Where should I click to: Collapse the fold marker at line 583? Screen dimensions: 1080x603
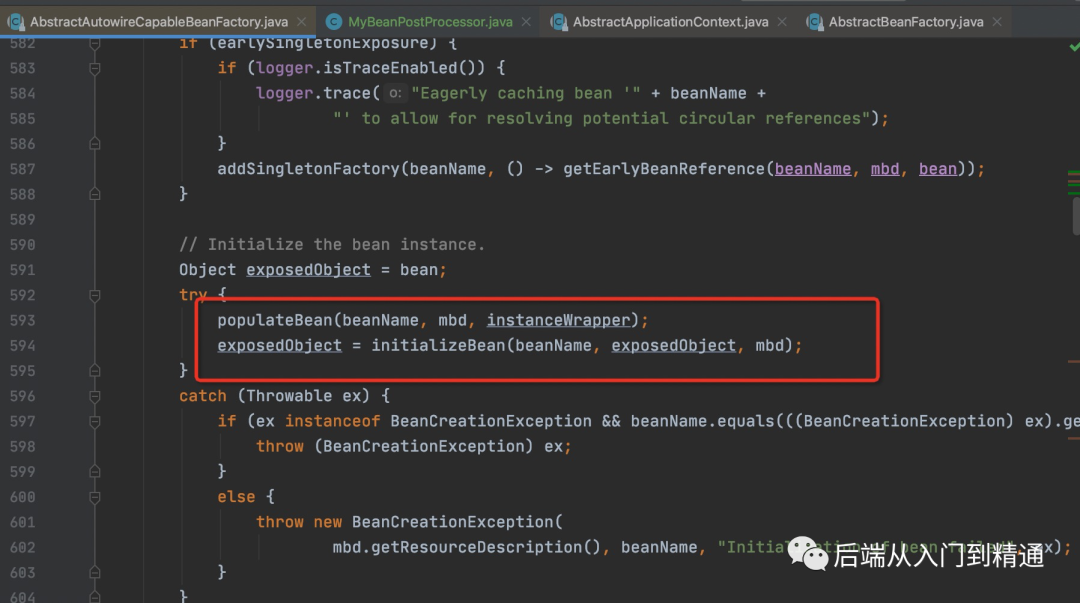pos(95,68)
